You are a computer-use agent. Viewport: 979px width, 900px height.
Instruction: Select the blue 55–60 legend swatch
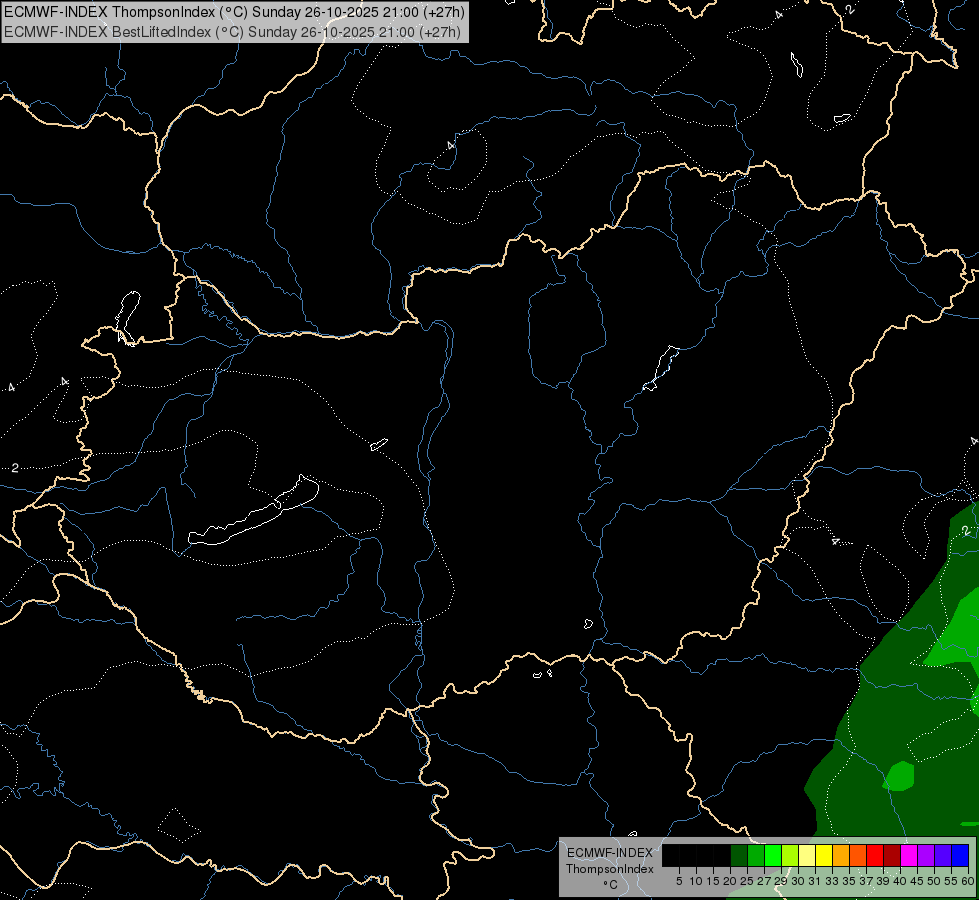pyautogui.click(x=960, y=856)
